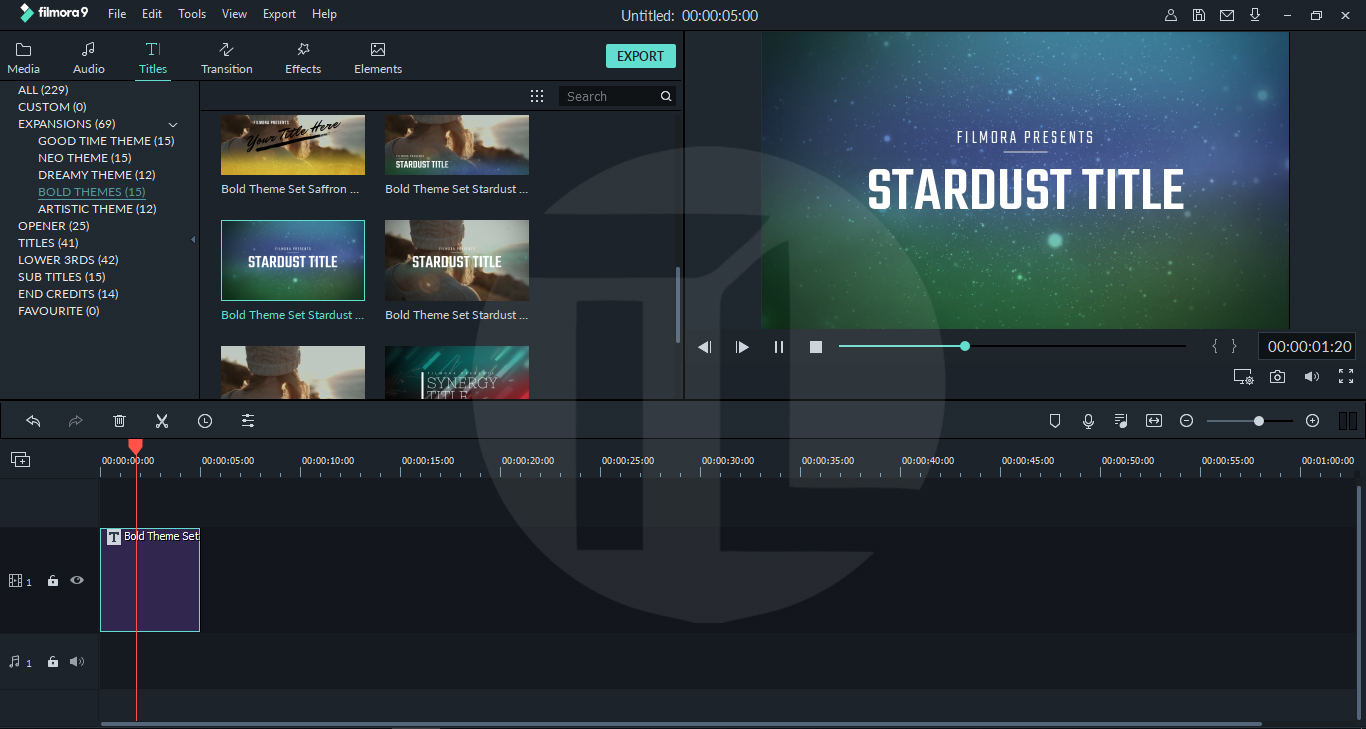Viewport: 1366px width, 729px height.
Task: Collapse the EXPANSIONS category in the sidebar
Action: (172, 123)
